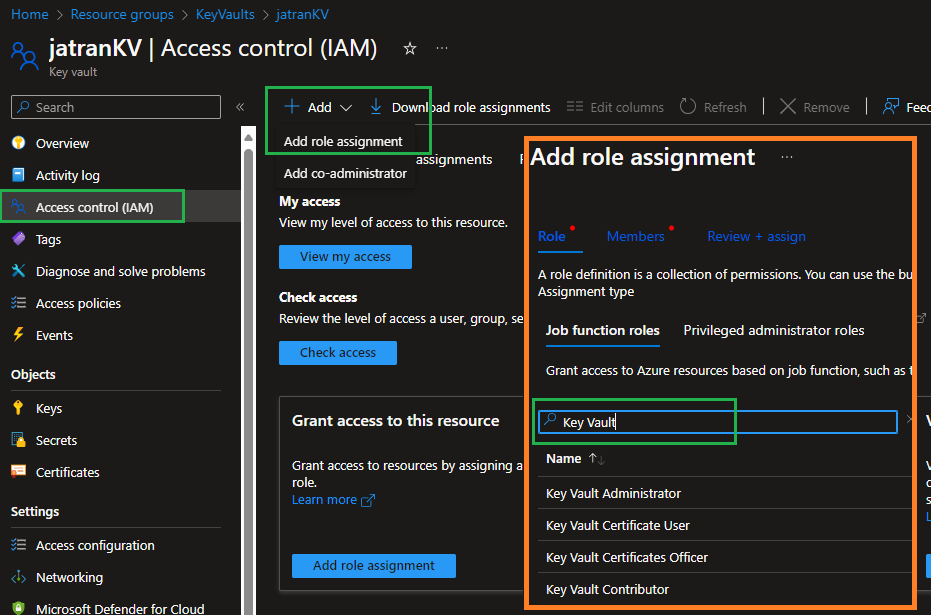Collapse the sidebar with double-chevron icon
931x615 pixels.
point(240,107)
